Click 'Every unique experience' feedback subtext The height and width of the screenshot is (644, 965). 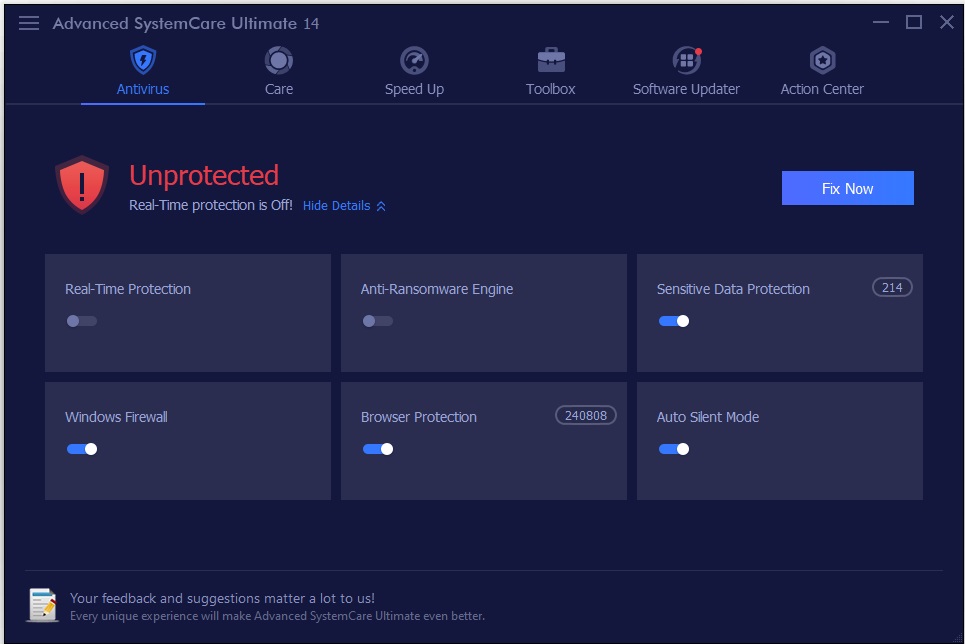pos(277,616)
